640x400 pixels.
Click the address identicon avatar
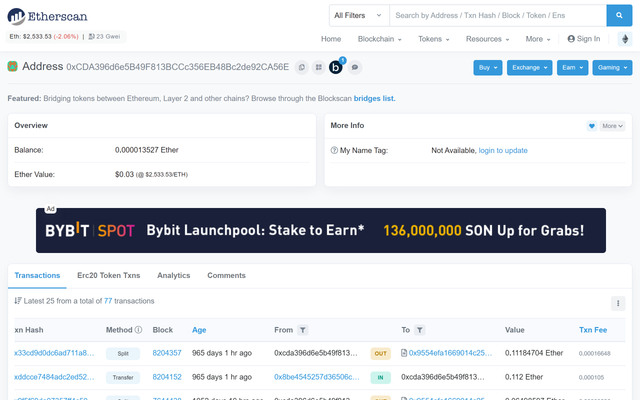coord(13,66)
